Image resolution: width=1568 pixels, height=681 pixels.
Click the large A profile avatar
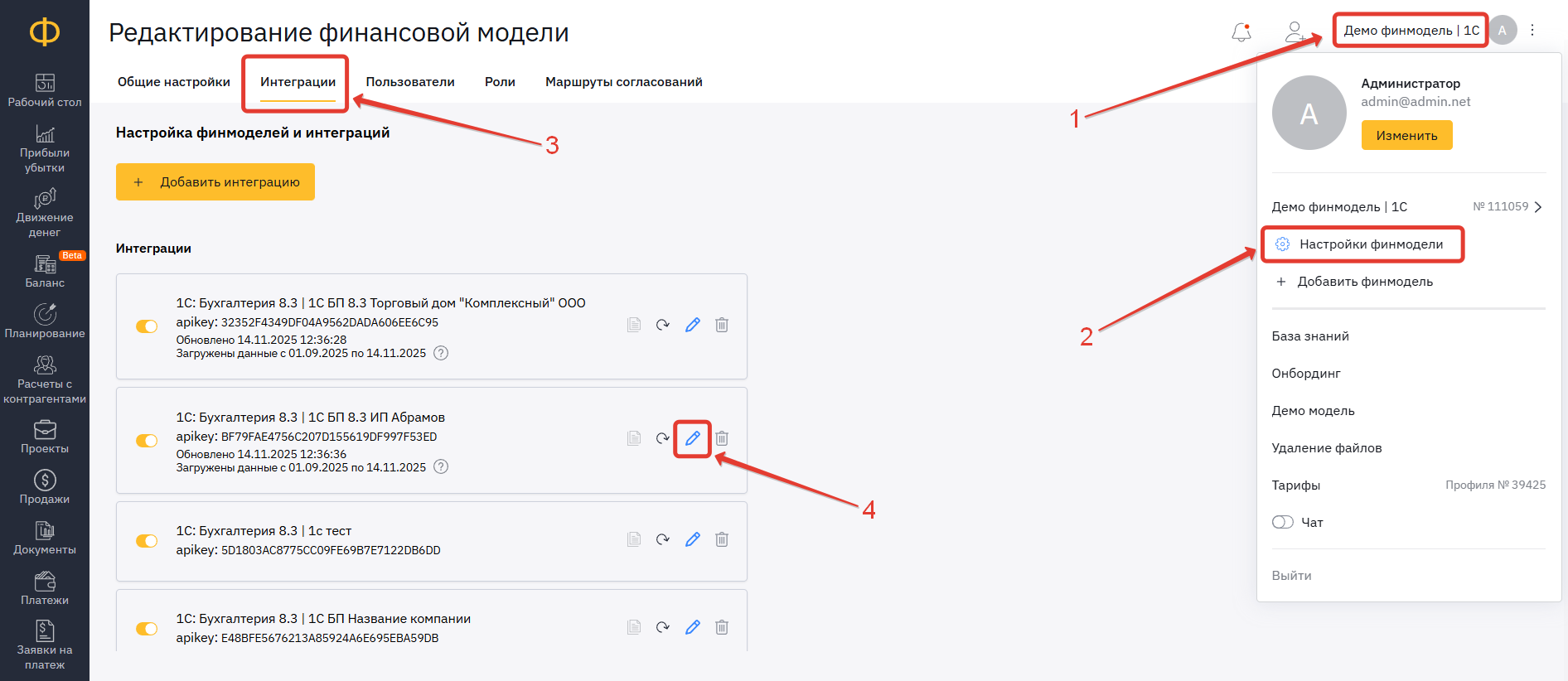pyautogui.click(x=1309, y=113)
